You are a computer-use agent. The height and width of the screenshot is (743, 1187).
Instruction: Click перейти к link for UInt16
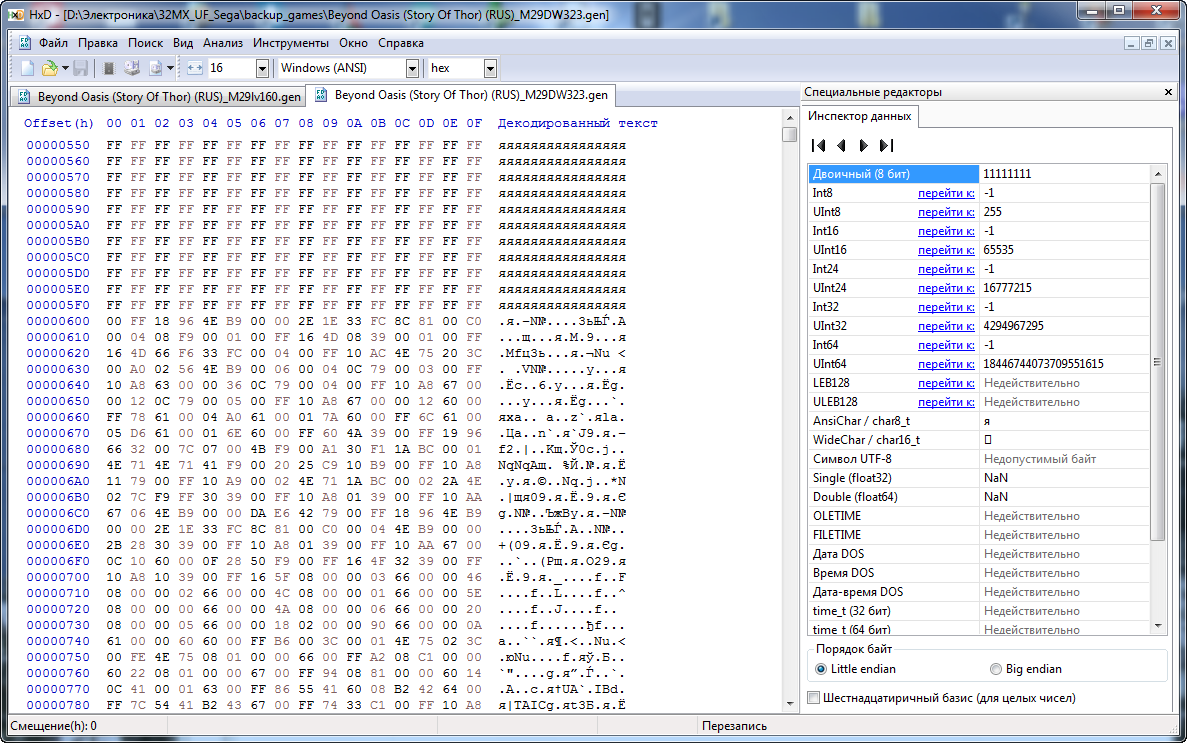pos(946,250)
